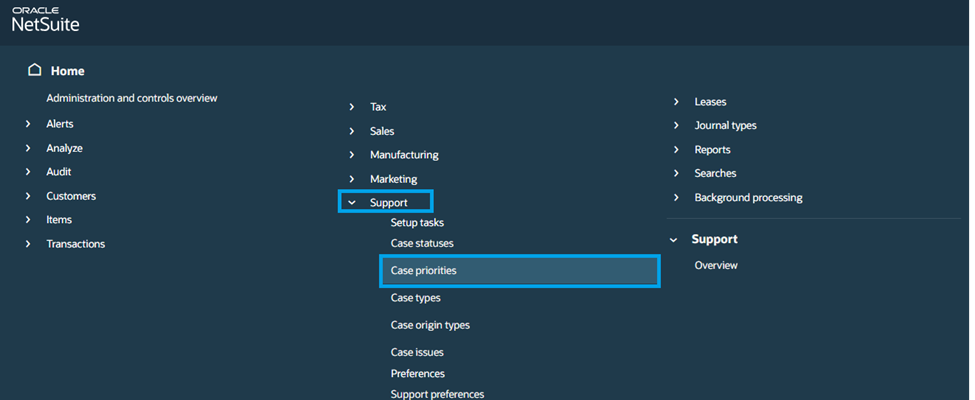Expand the Manufacturing chevron
This screenshot has height=400, width=975.
pyautogui.click(x=351, y=155)
